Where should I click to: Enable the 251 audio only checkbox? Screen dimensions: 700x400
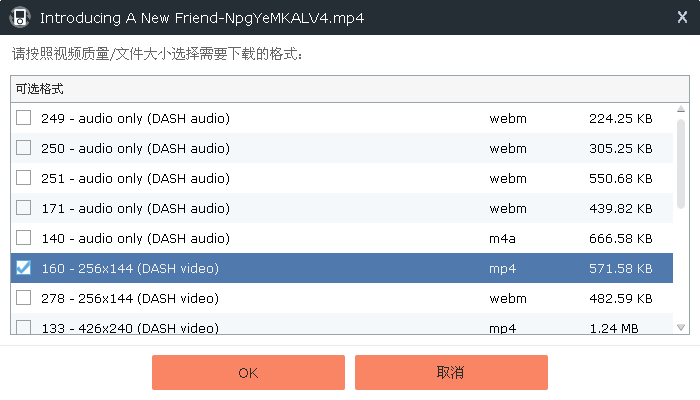point(23,178)
